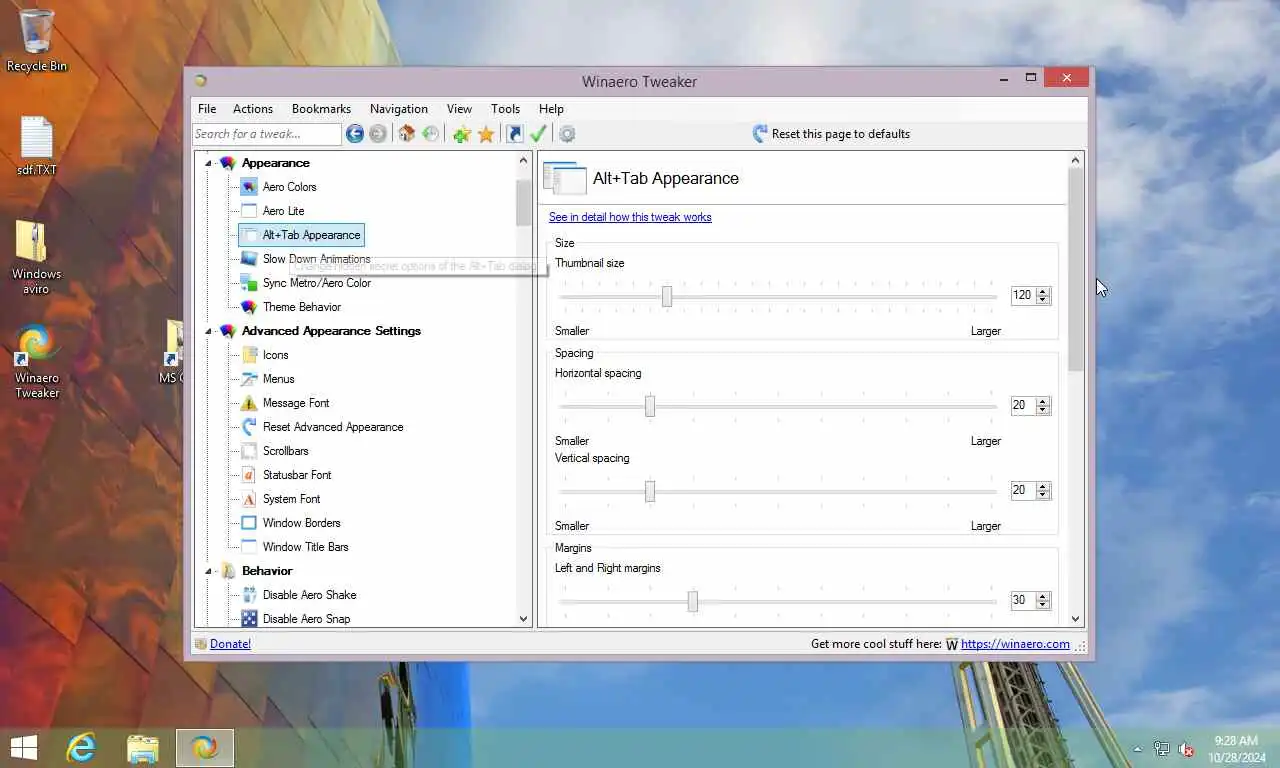The image size is (1280, 768).
Task: Select the sdf.TXT file on desktop
Action: point(37,146)
